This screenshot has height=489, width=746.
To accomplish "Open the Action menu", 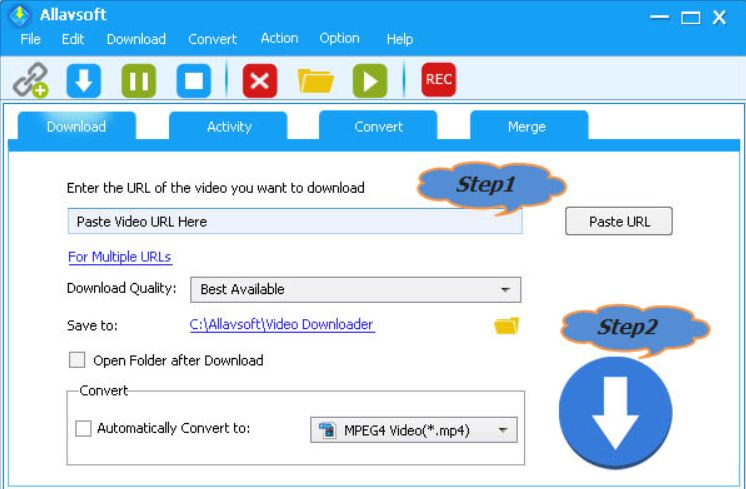I will (279, 38).
